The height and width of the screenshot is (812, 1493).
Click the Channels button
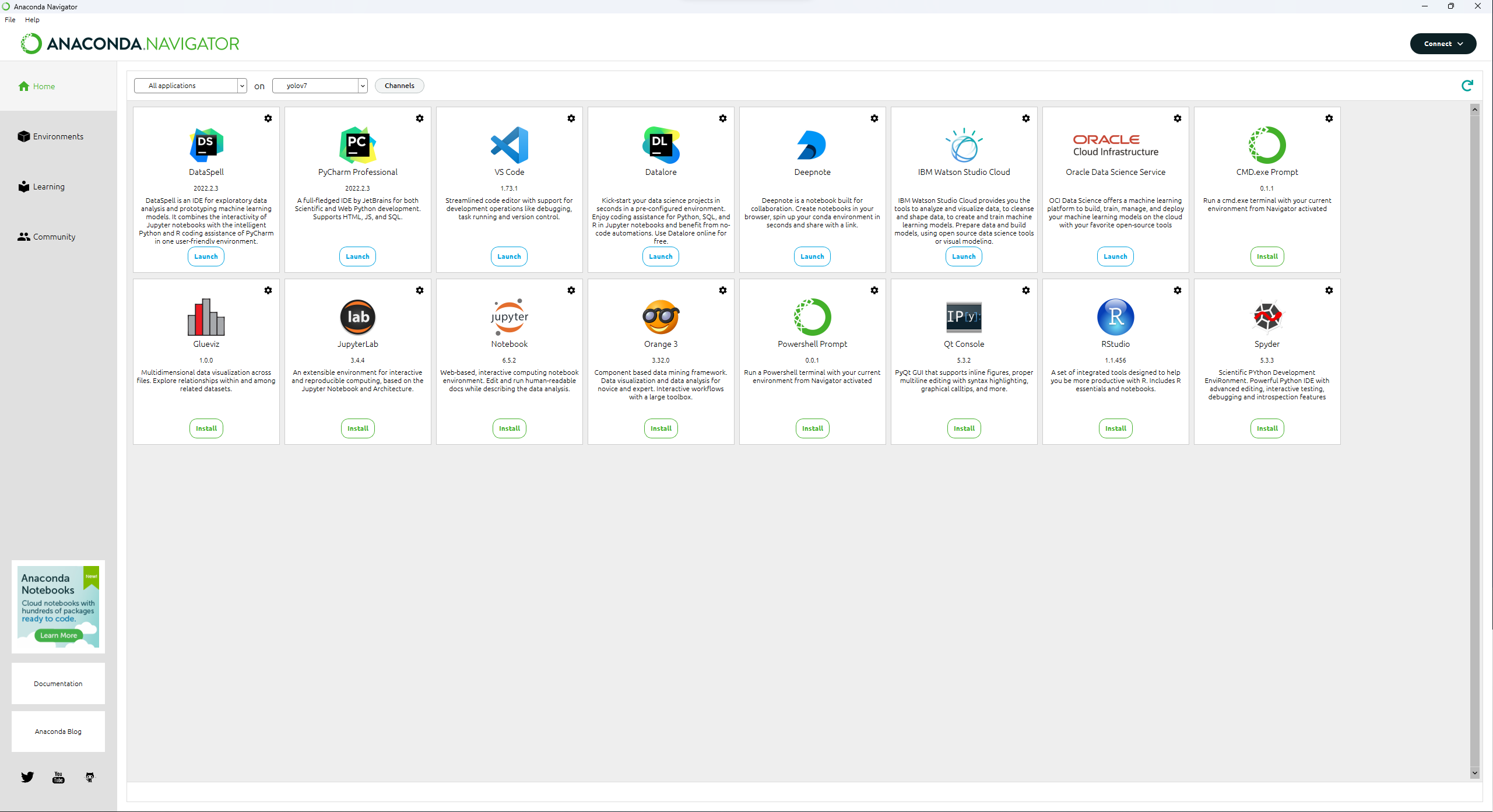(x=399, y=86)
